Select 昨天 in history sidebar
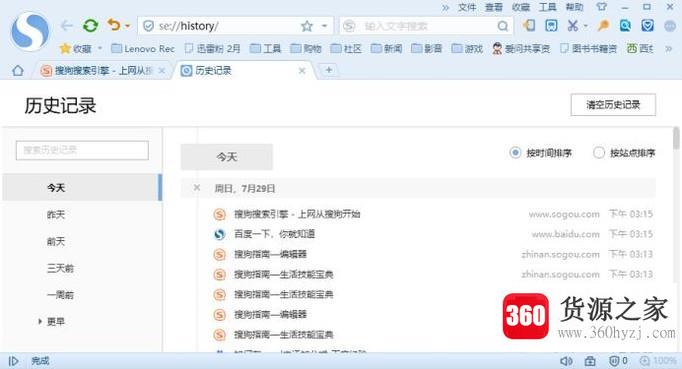 [82, 215]
